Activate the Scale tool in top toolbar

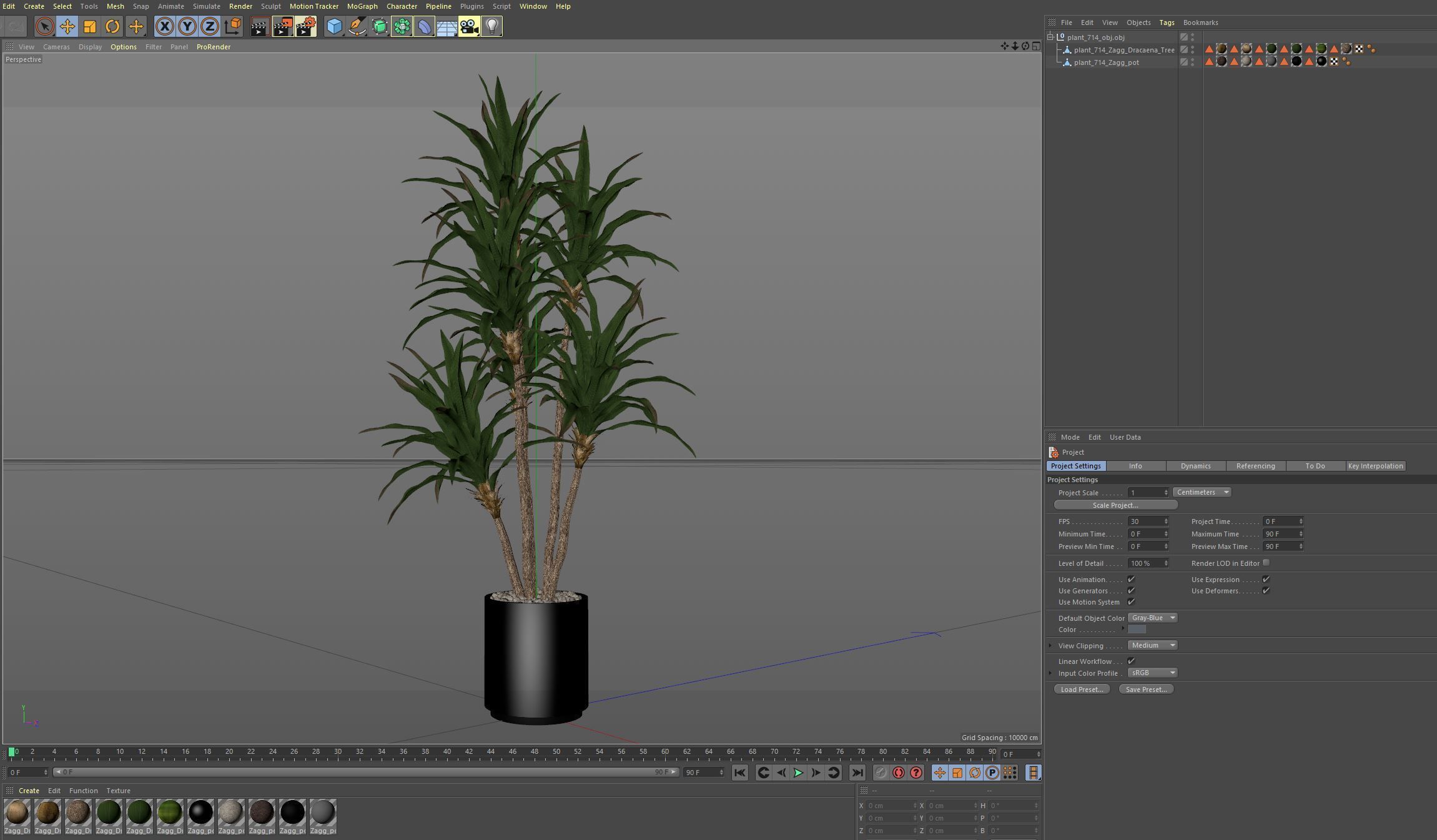[89, 26]
